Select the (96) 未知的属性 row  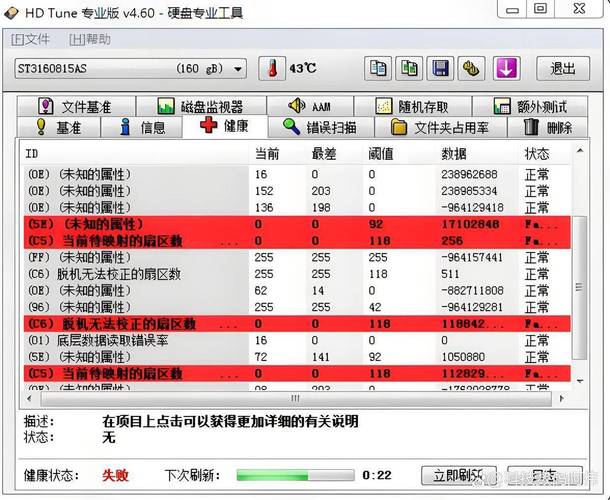click(x=297, y=307)
